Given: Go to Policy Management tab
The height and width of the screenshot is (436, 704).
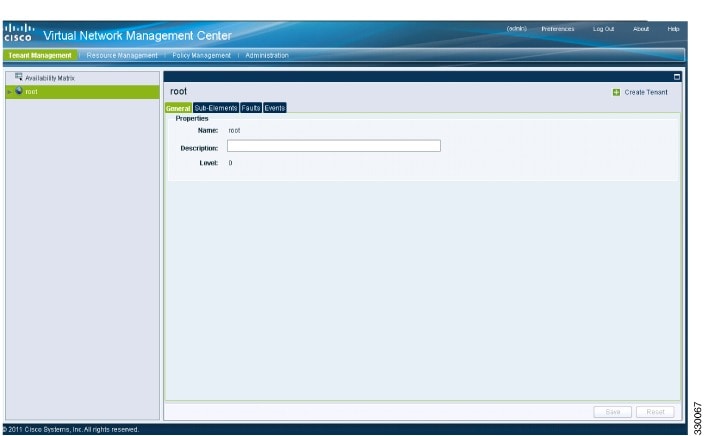Looking at the screenshot, I should click(201, 55).
